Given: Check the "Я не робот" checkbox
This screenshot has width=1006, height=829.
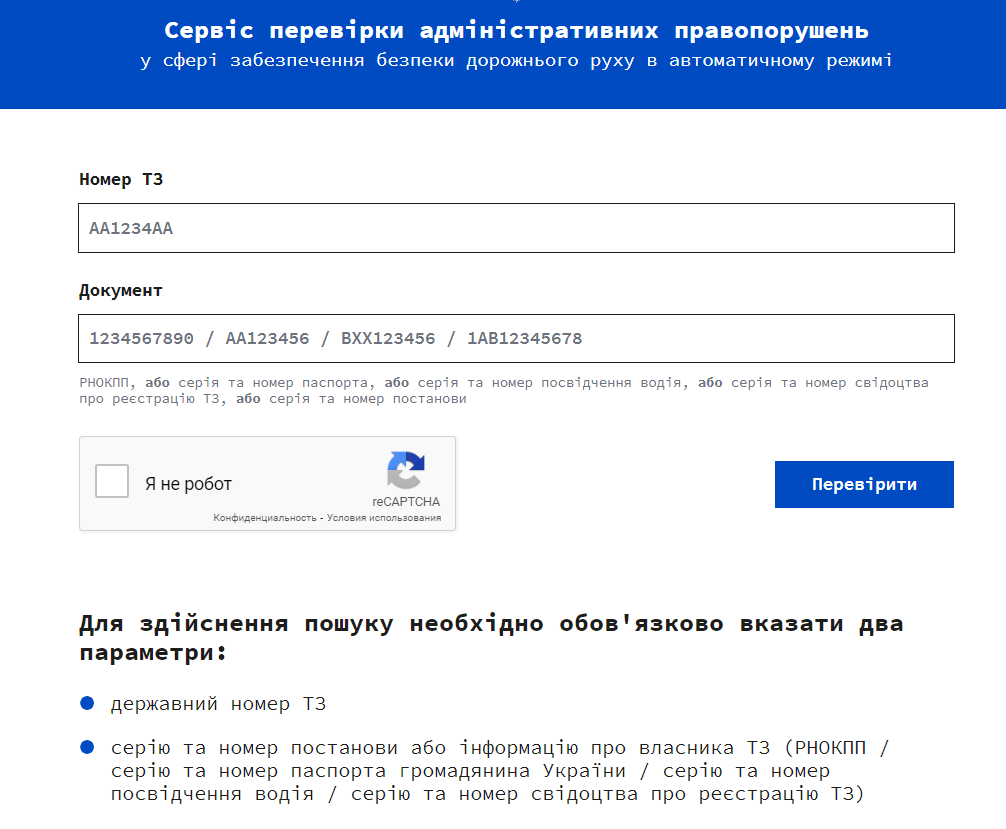Looking at the screenshot, I should (x=111, y=481).
